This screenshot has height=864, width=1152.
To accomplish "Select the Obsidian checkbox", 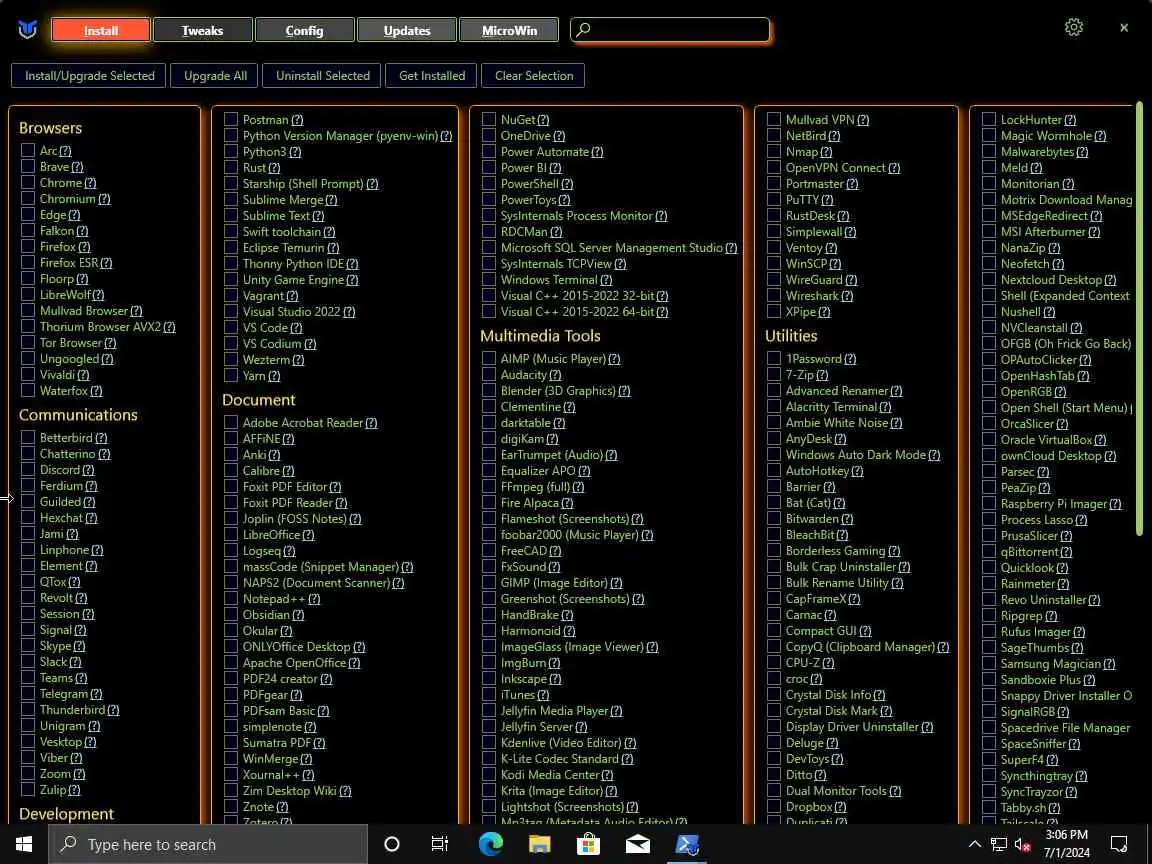I will pos(231,614).
